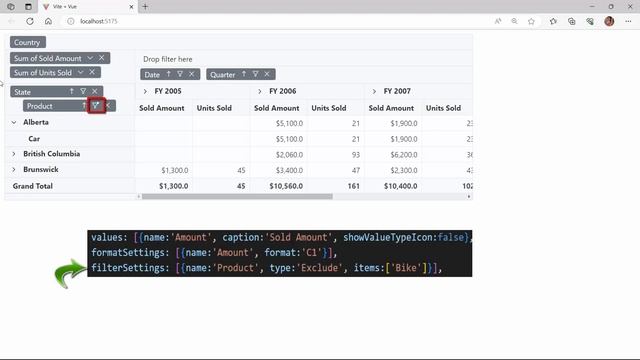Open the browser workspaces icon
This screenshot has height=360, width=640.
(11, 7)
